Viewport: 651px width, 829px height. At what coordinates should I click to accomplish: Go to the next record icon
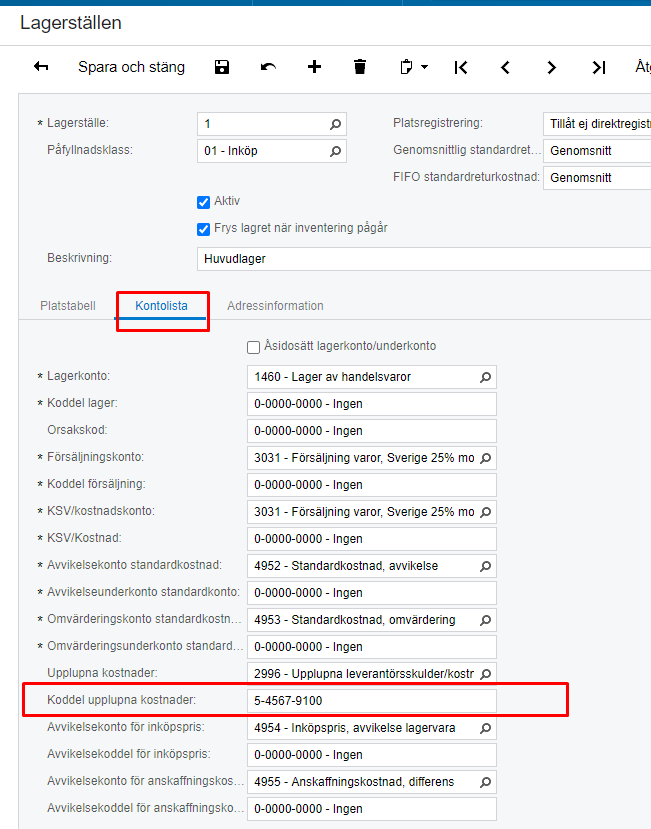coord(551,67)
